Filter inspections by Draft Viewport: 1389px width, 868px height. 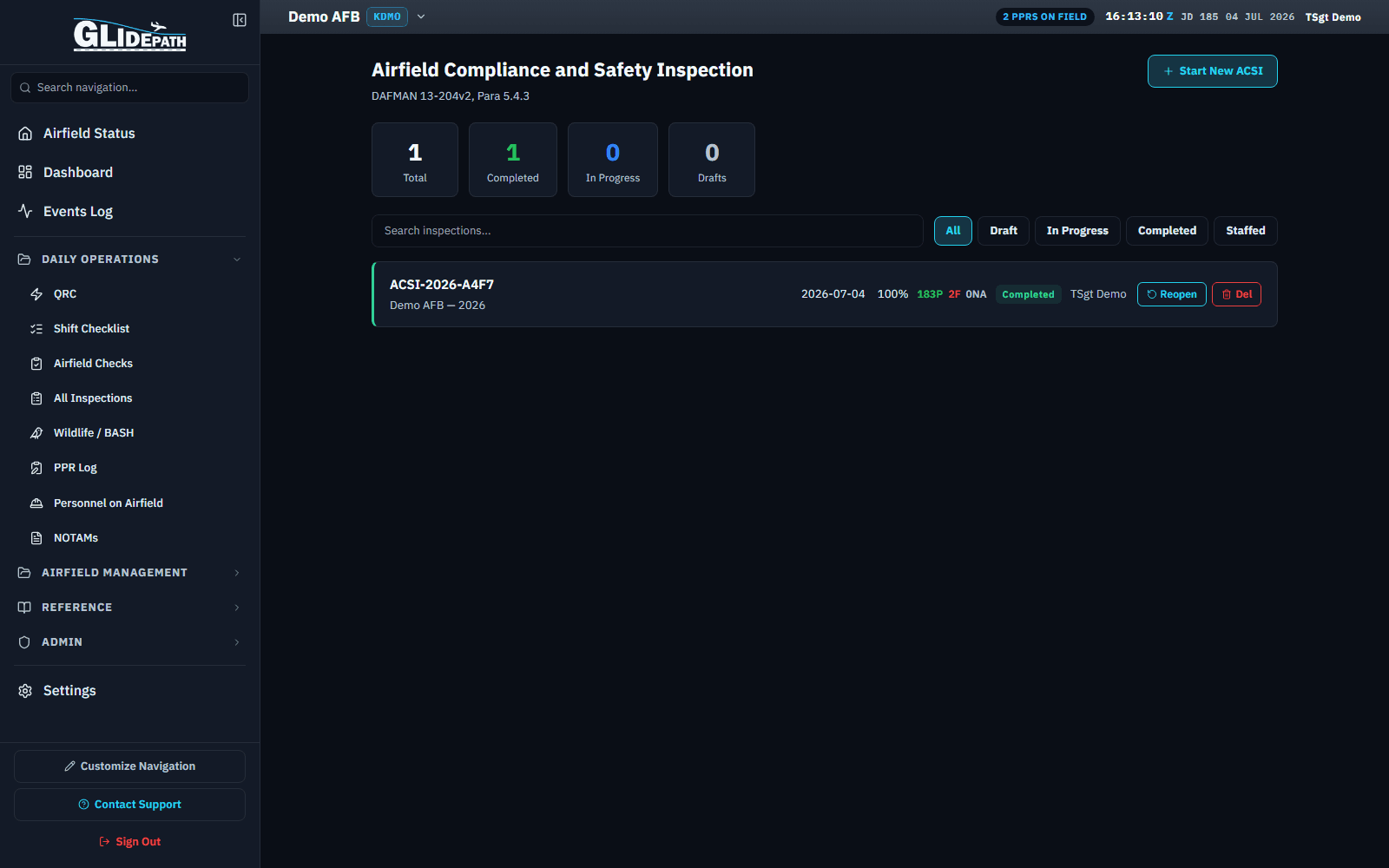click(x=1004, y=231)
